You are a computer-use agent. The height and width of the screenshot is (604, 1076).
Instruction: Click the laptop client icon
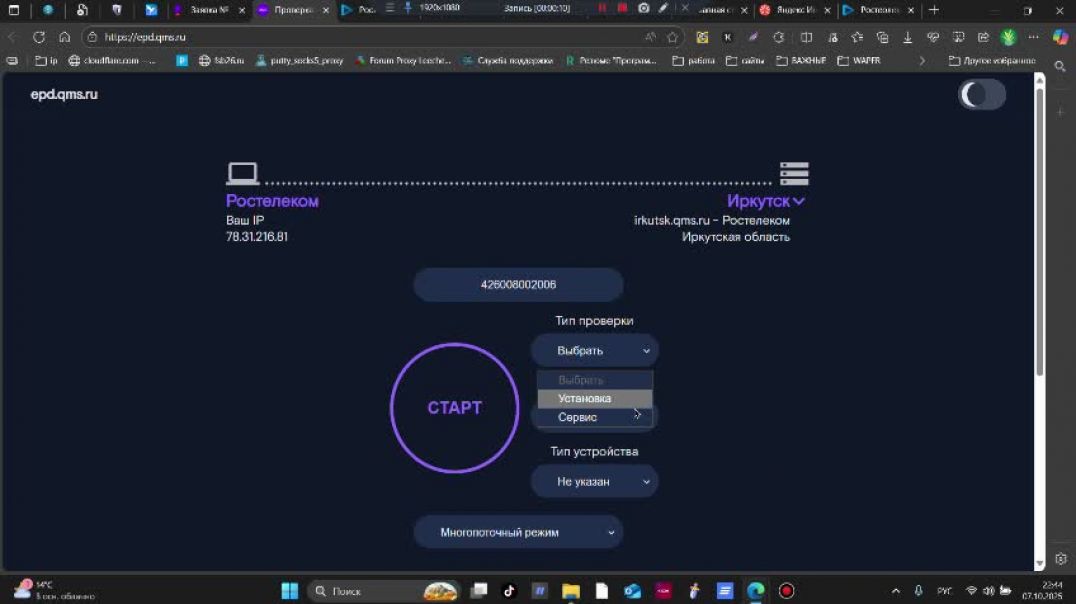243,174
